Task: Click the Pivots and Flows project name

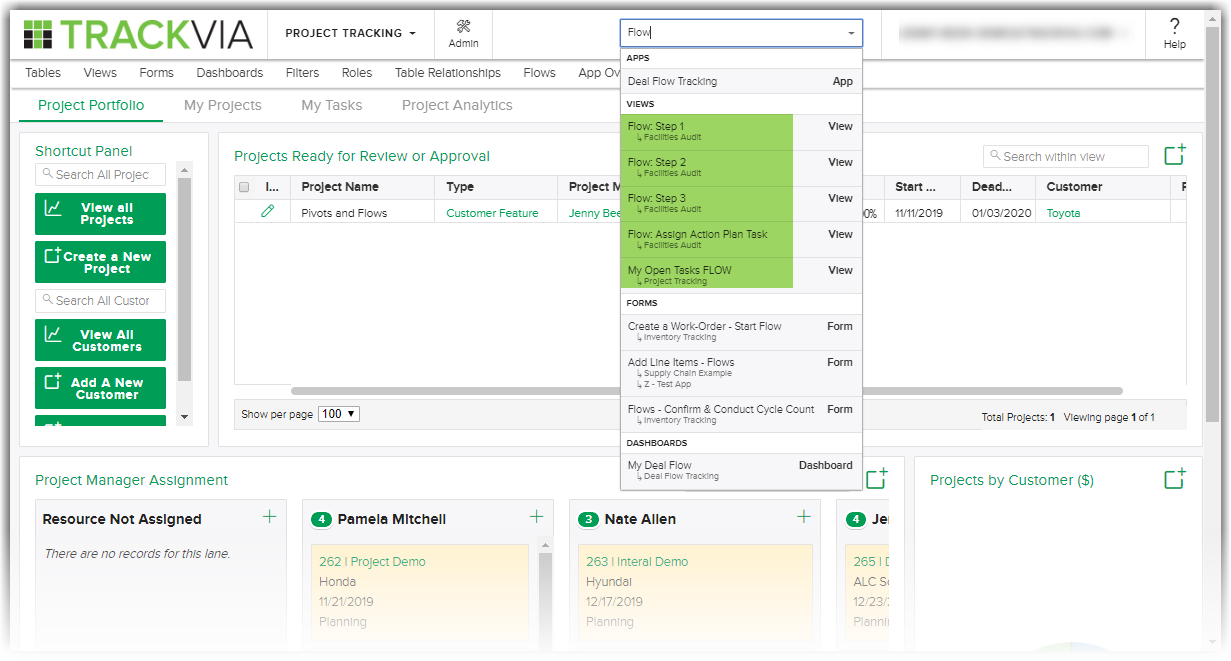Action: pos(344,213)
